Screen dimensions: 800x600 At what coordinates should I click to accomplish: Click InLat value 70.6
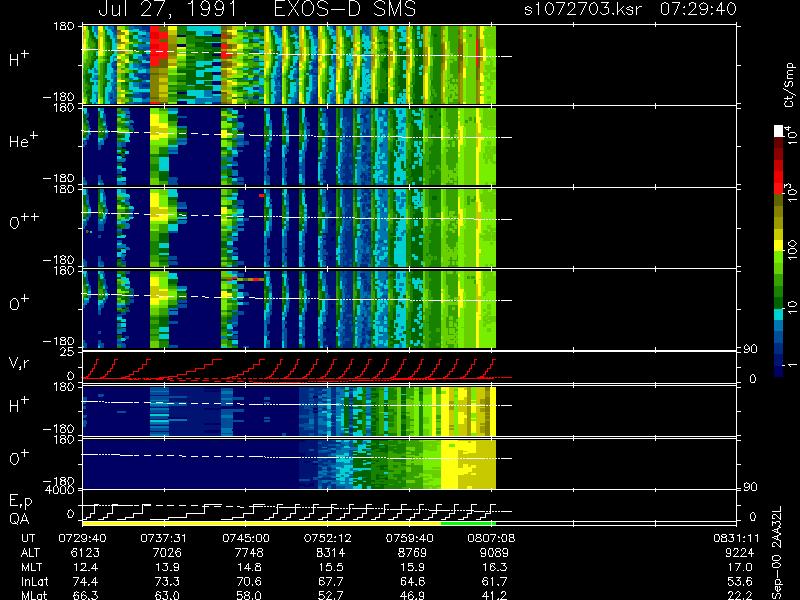(x=249, y=581)
